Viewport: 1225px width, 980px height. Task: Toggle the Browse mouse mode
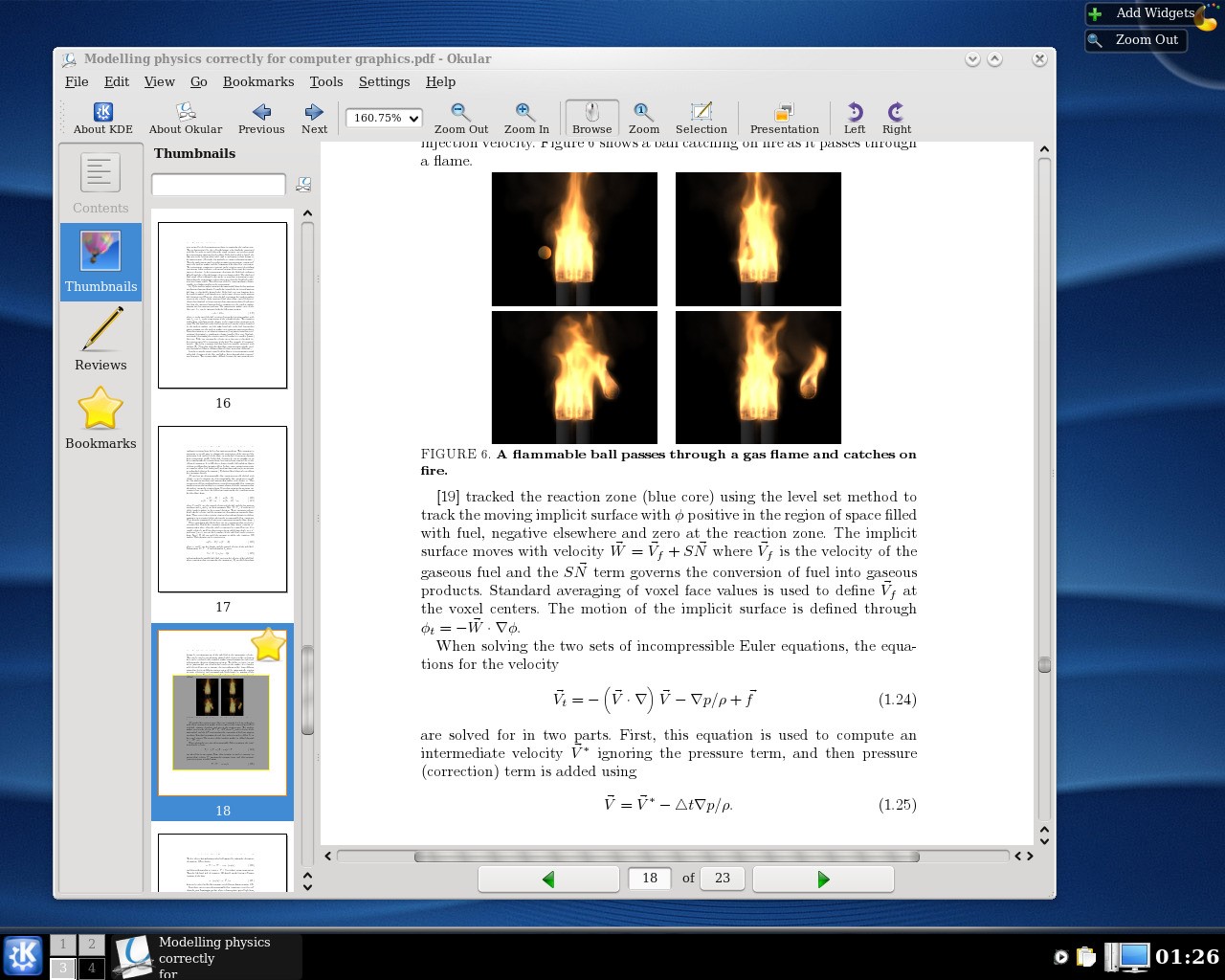pos(591,118)
